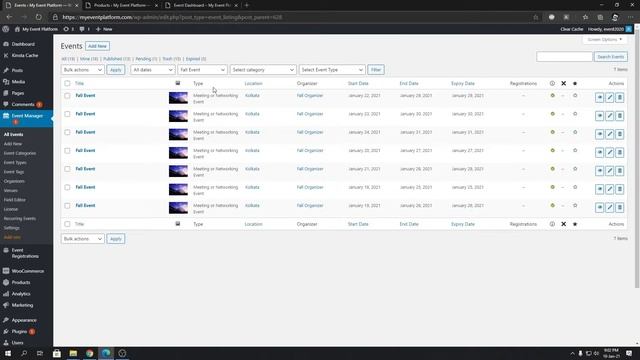This screenshot has height=360, width=640.
Task: Click the Add New event button
Action: pyautogui.click(x=97, y=46)
